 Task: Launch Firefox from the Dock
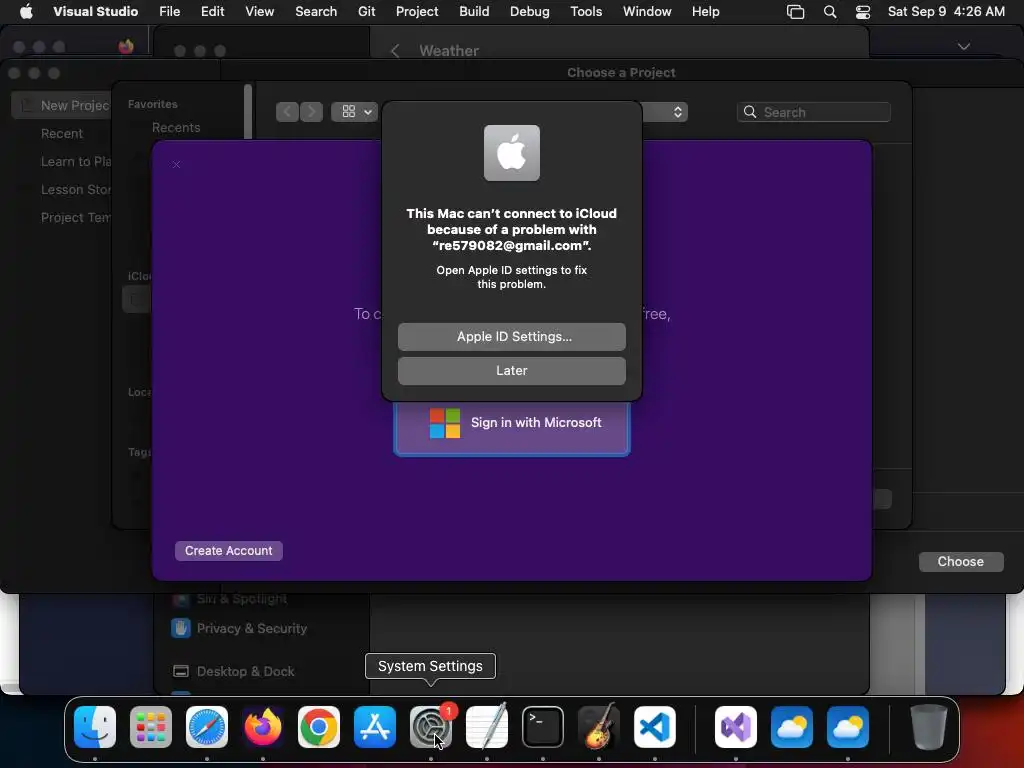(263, 727)
